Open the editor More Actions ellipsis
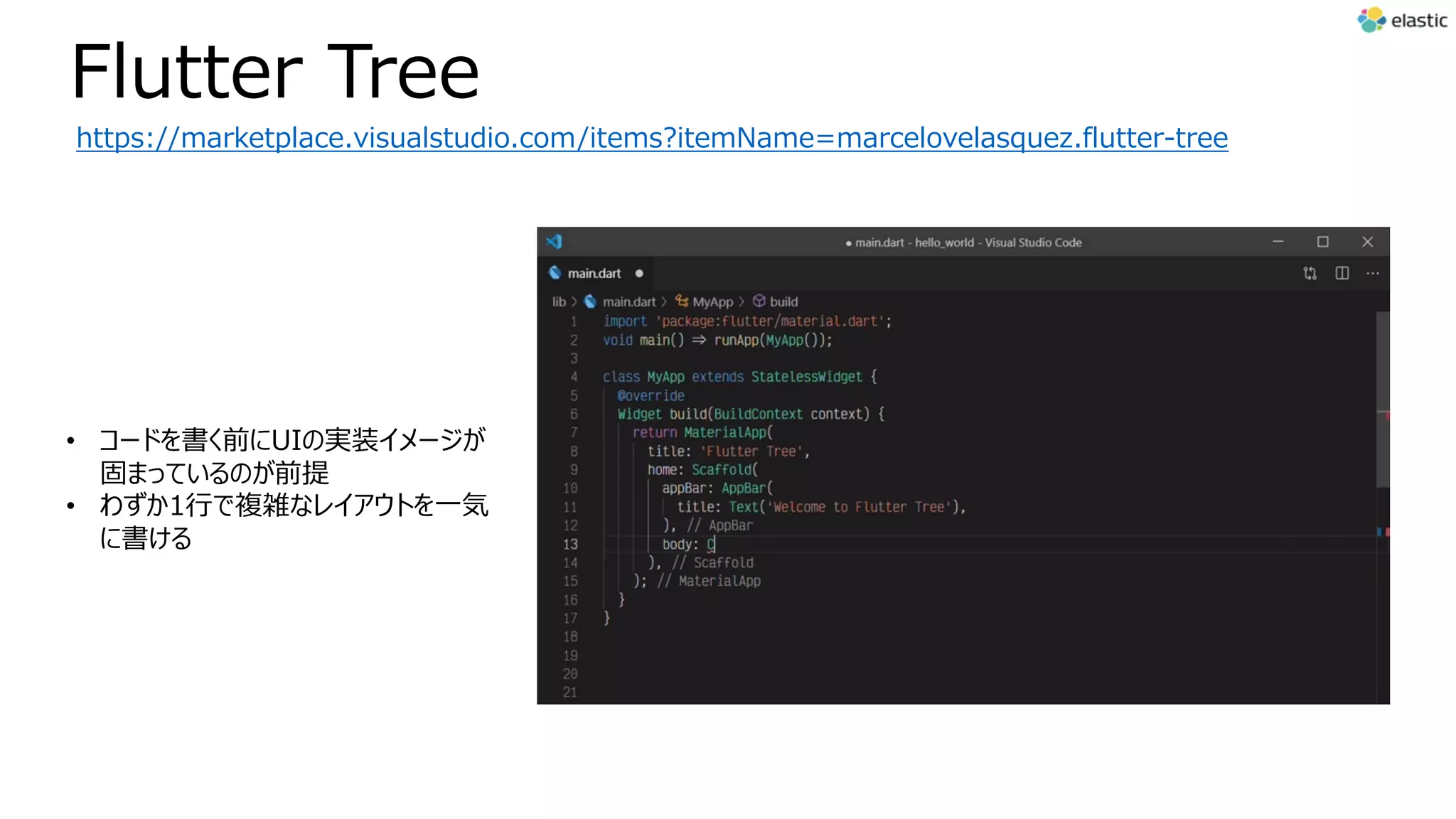The height and width of the screenshot is (819, 1456). click(x=1373, y=273)
